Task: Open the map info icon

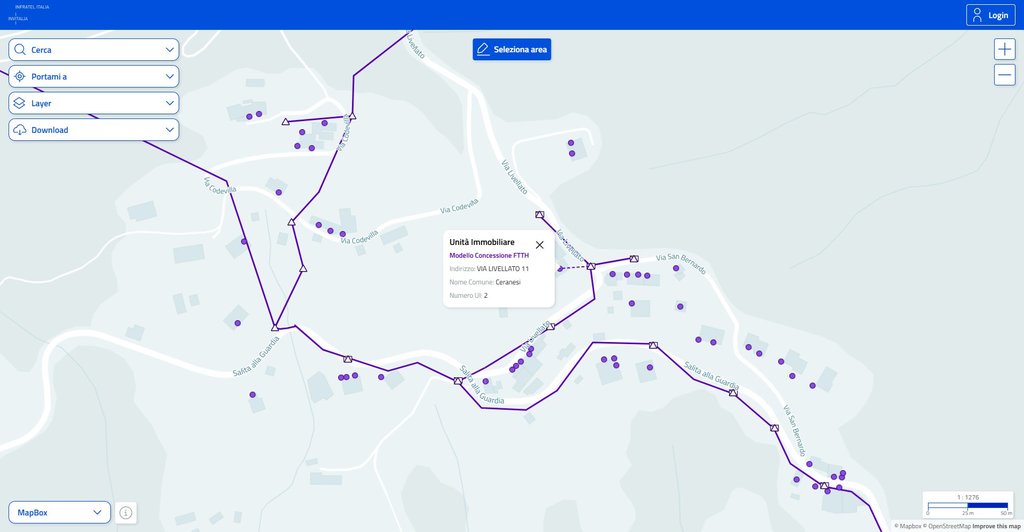Action: click(126, 512)
